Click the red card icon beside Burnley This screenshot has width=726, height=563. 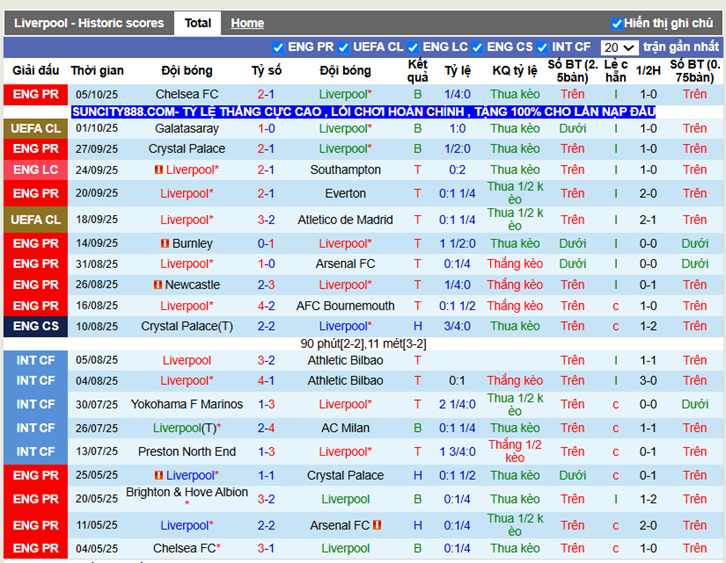[x=164, y=243]
